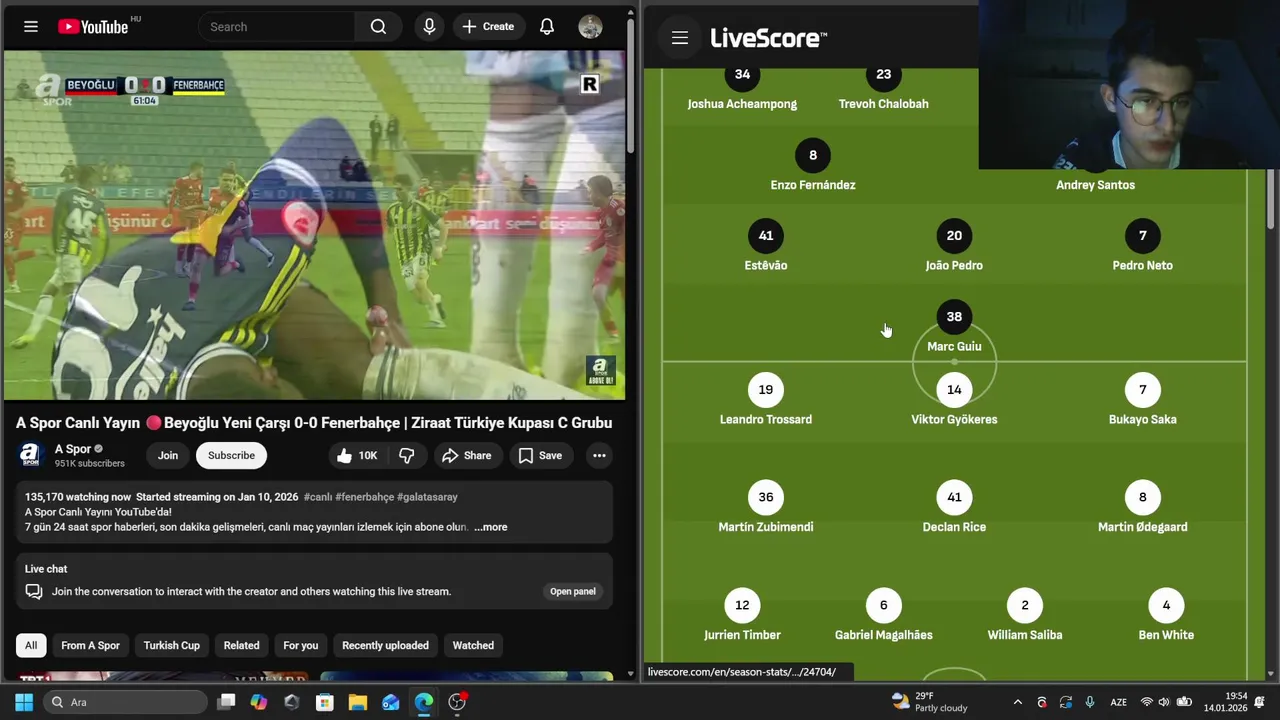Subscribe to A Spor channel
Viewport: 1280px width, 720px height.
click(231, 455)
